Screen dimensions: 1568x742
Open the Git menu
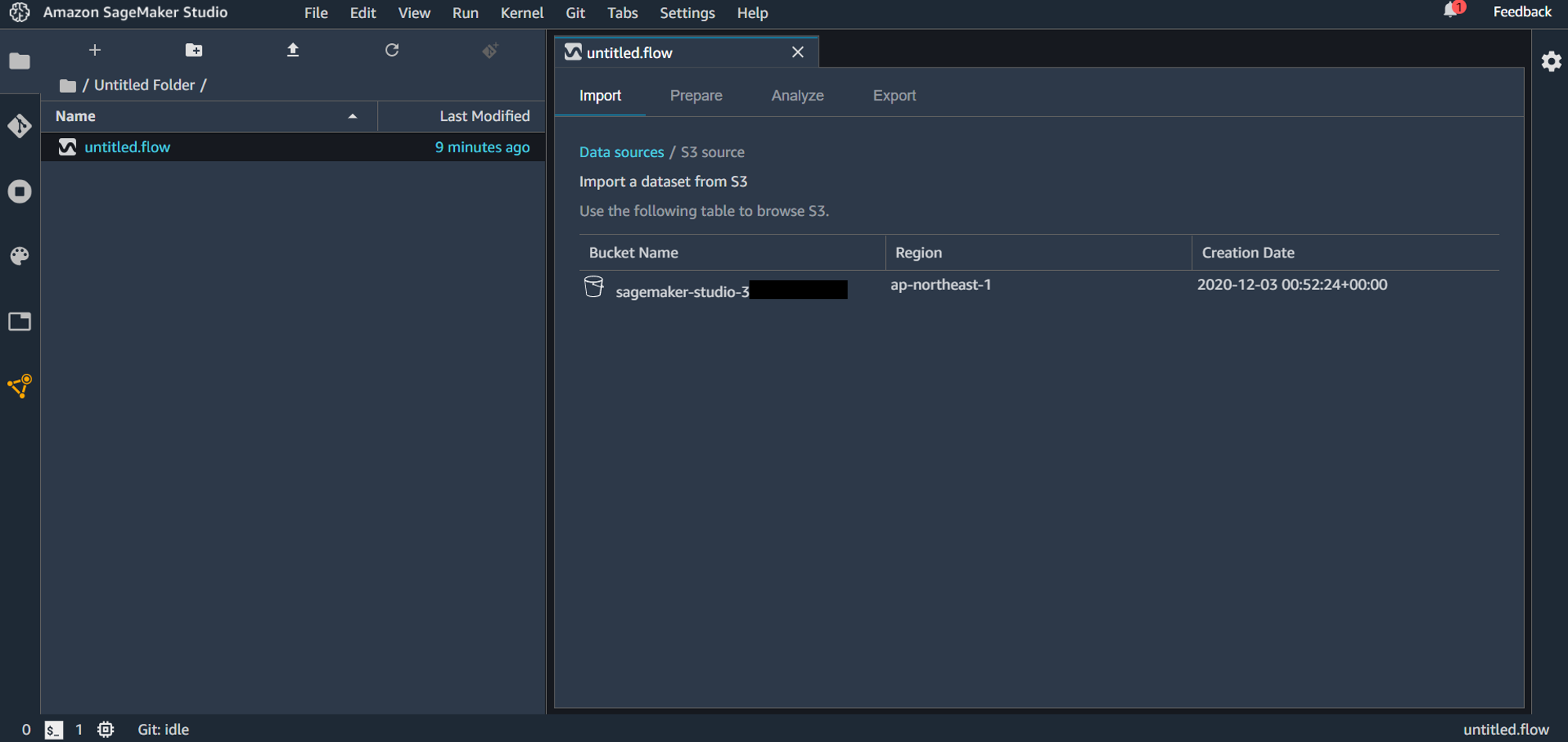(x=576, y=13)
